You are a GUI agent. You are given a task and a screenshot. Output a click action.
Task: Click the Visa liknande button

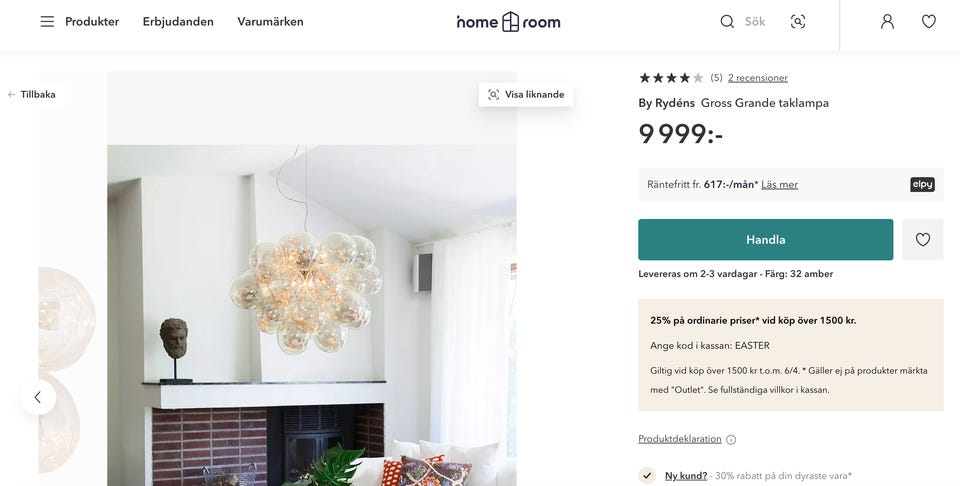coord(526,95)
